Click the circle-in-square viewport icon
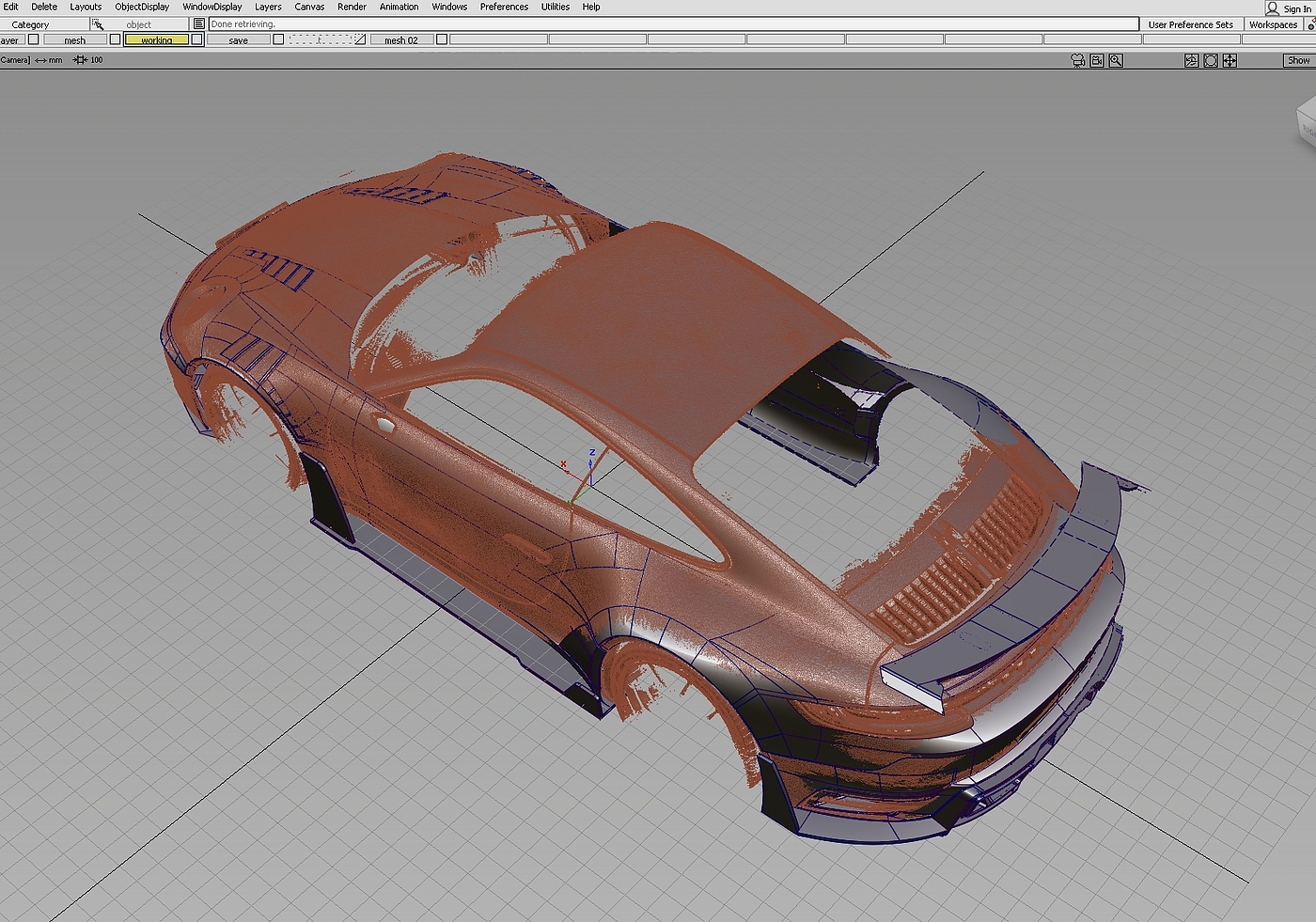 [x=1211, y=60]
